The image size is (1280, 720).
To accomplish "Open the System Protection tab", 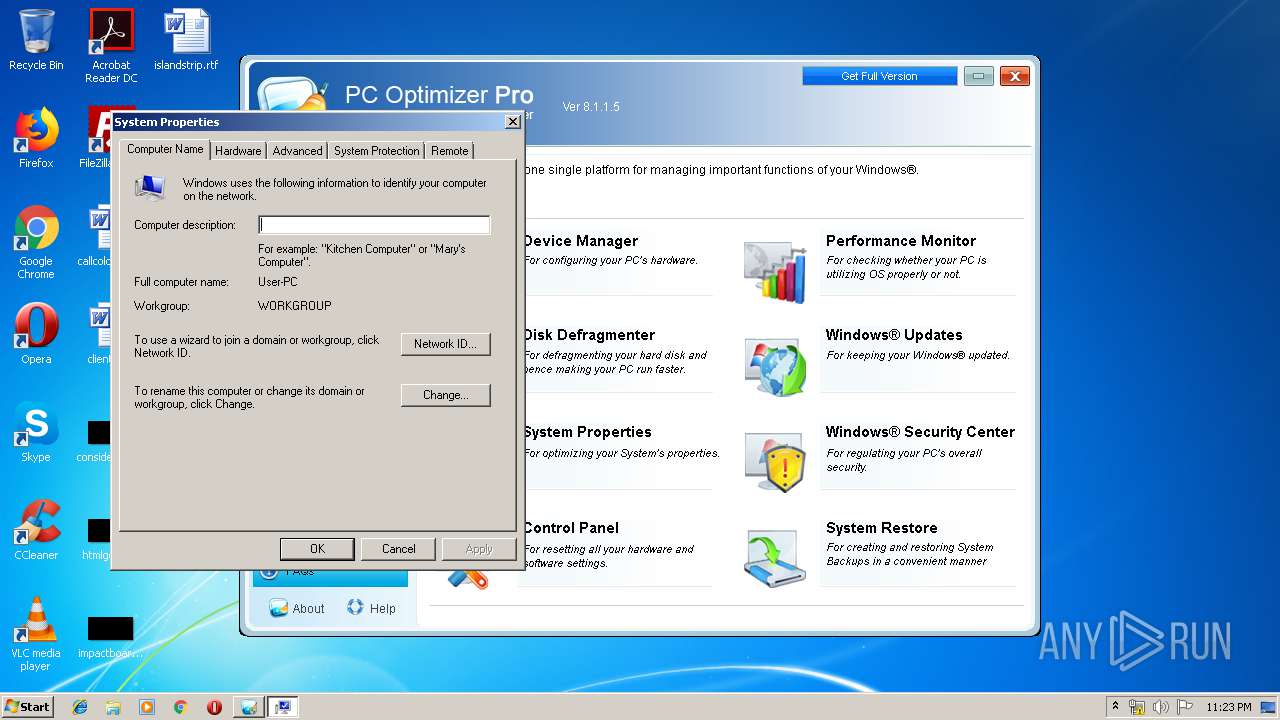I will [376, 151].
